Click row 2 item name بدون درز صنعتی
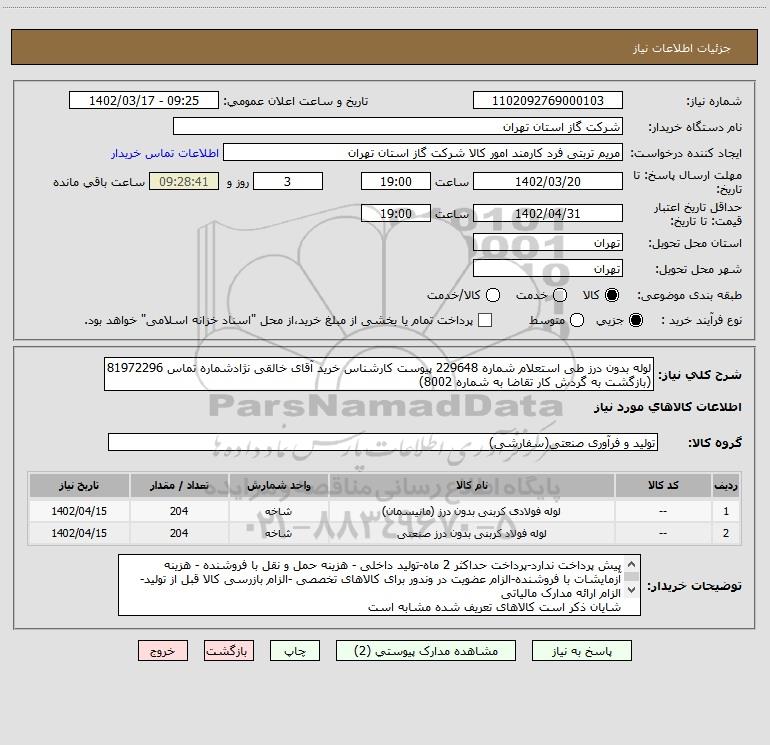The image size is (770, 745). [x=471, y=533]
